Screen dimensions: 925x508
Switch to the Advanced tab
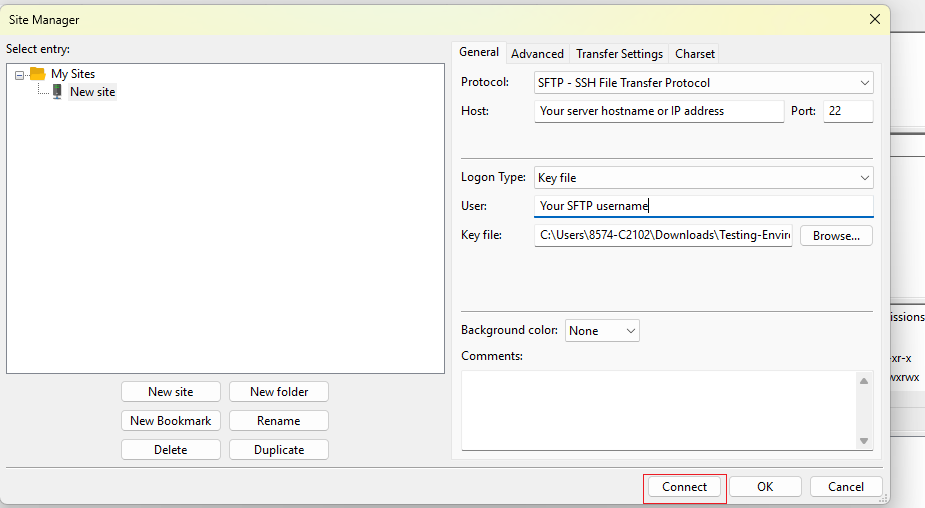pos(537,54)
